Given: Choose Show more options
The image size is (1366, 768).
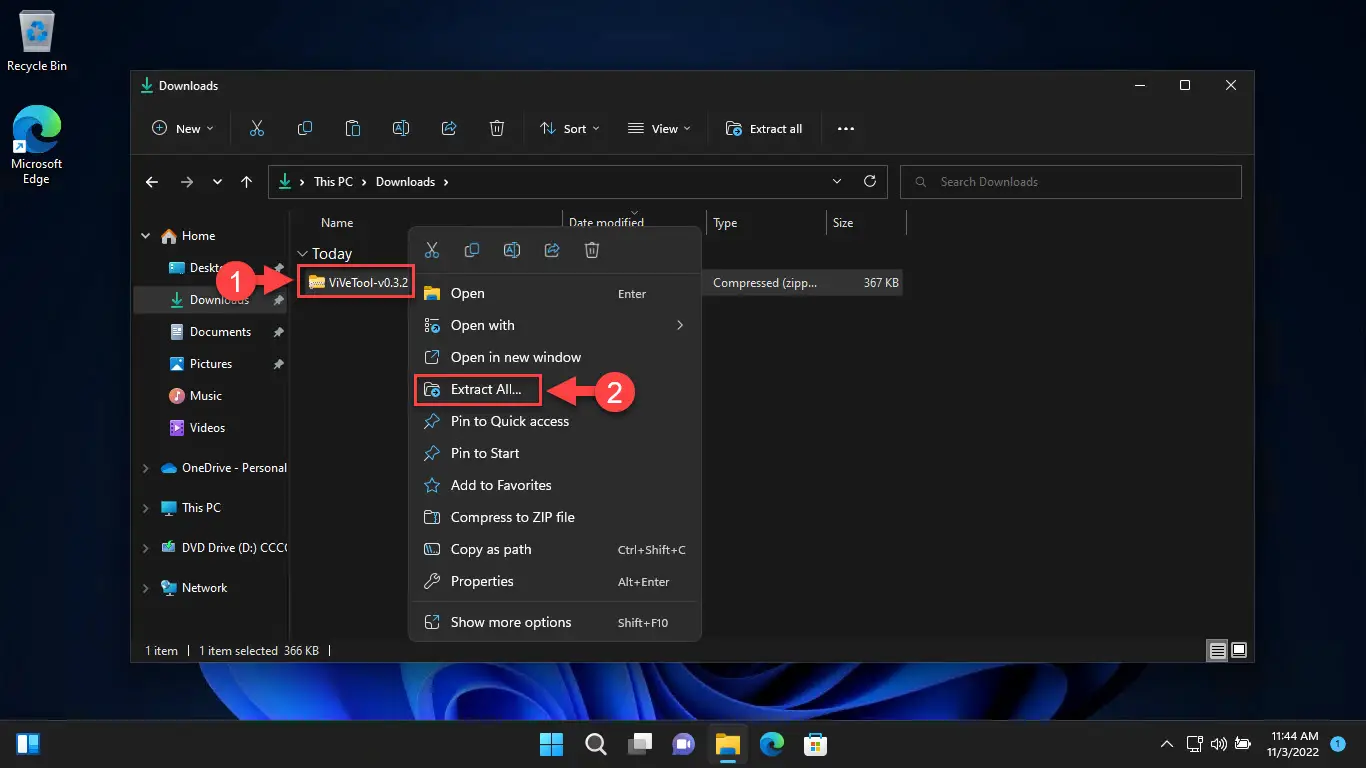Looking at the screenshot, I should pyautogui.click(x=510, y=622).
